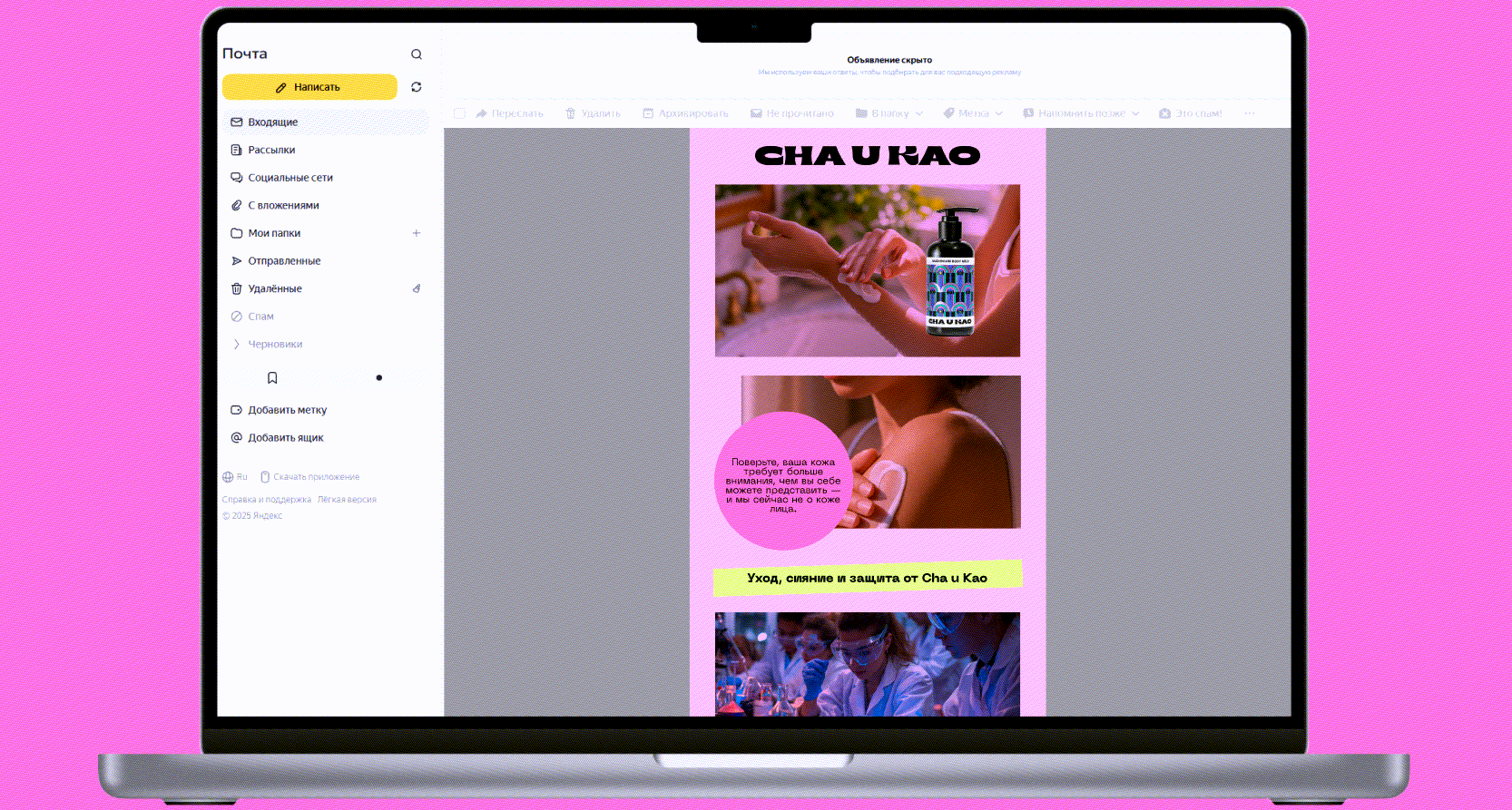The width and height of the screenshot is (1512, 810).
Task: Open the Справка и поддержка link
Action: (267, 500)
